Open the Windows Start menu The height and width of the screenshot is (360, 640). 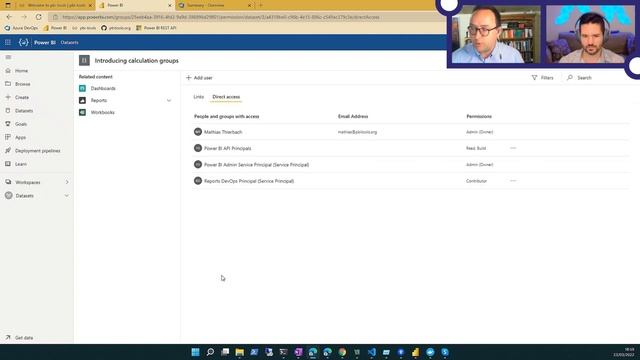click(x=196, y=352)
